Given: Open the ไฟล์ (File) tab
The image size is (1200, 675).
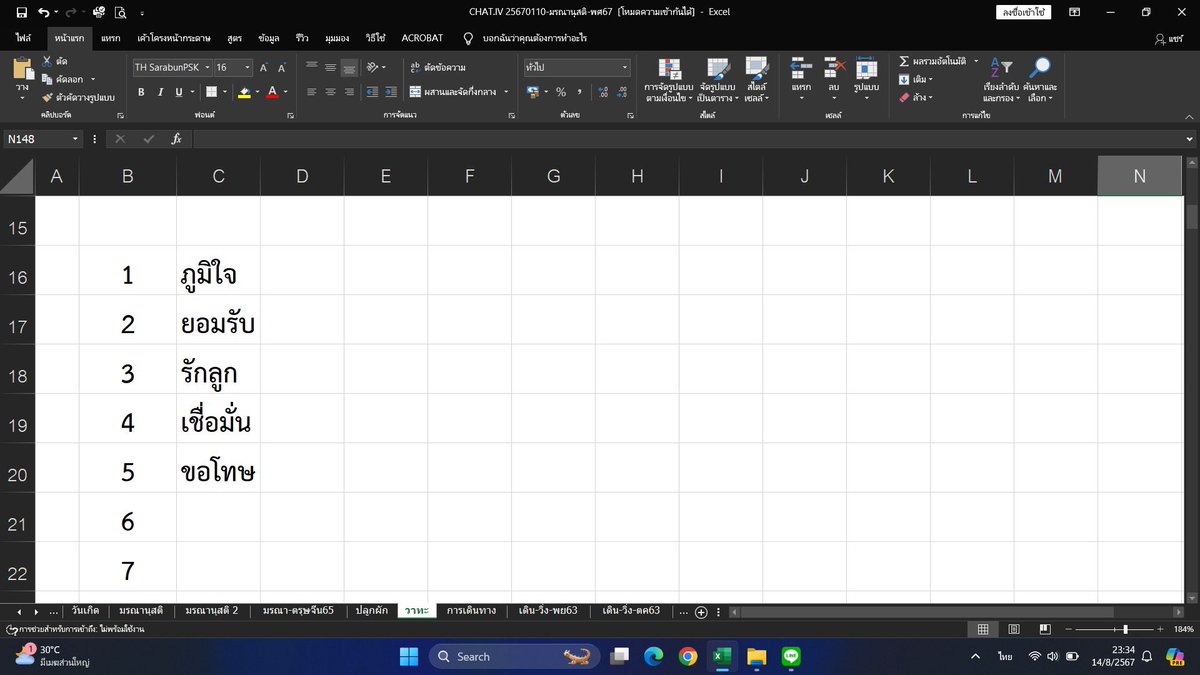Looking at the screenshot, I should tap(23, 37).
